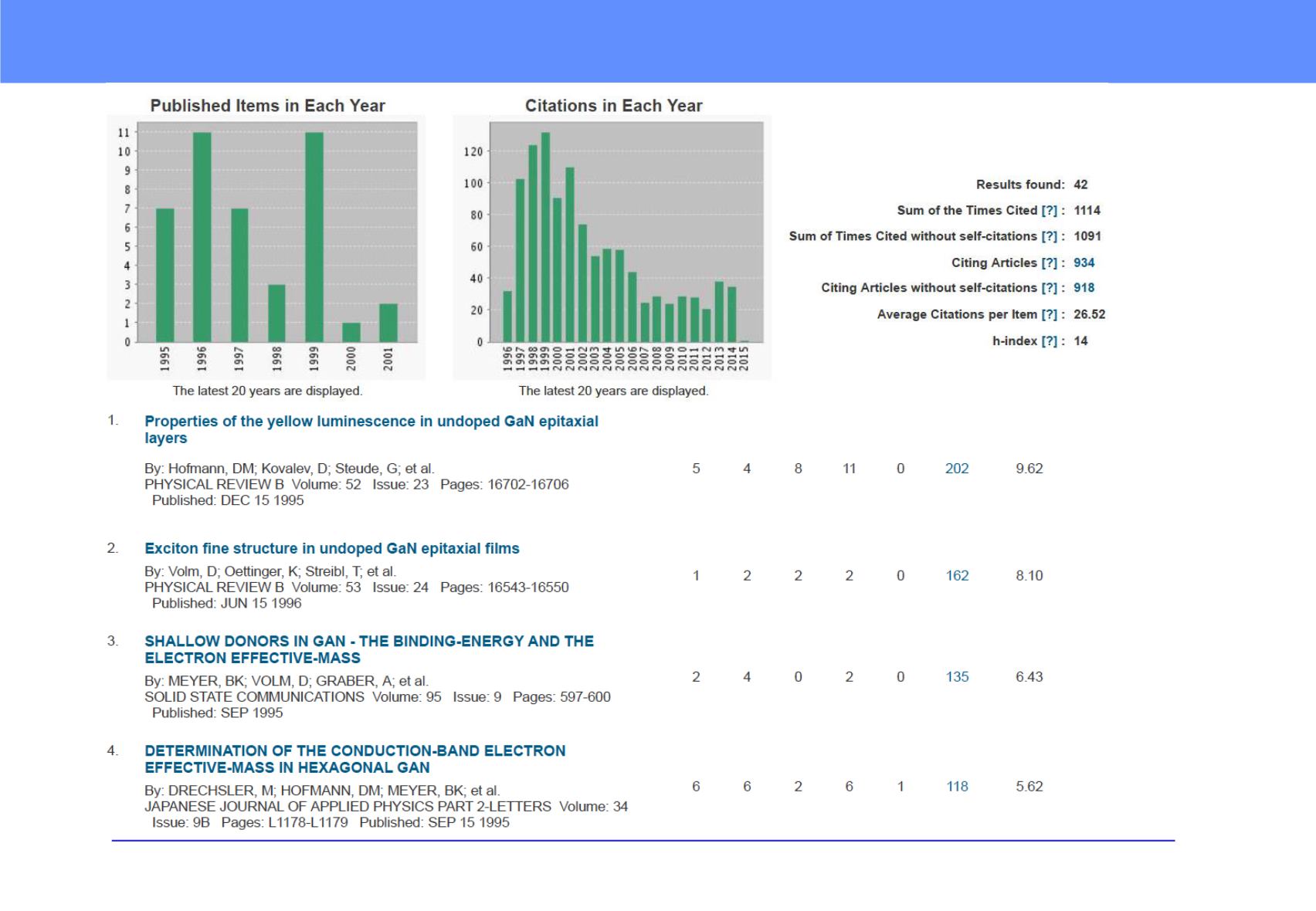Click the authors line 'MEYER, BK; VOLM, D'
This screenshot has width=1316, height=911.
click(287, 681)
